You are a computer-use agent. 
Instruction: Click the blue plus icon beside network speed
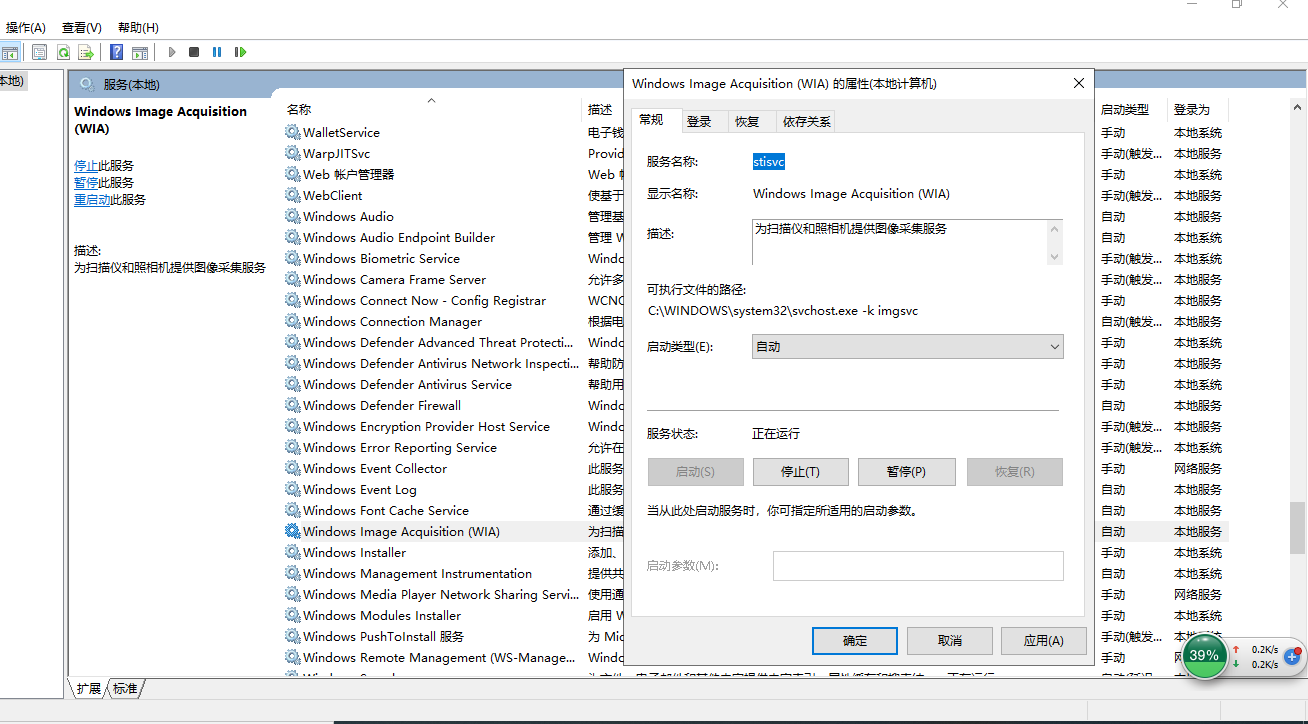point(1292,657)
